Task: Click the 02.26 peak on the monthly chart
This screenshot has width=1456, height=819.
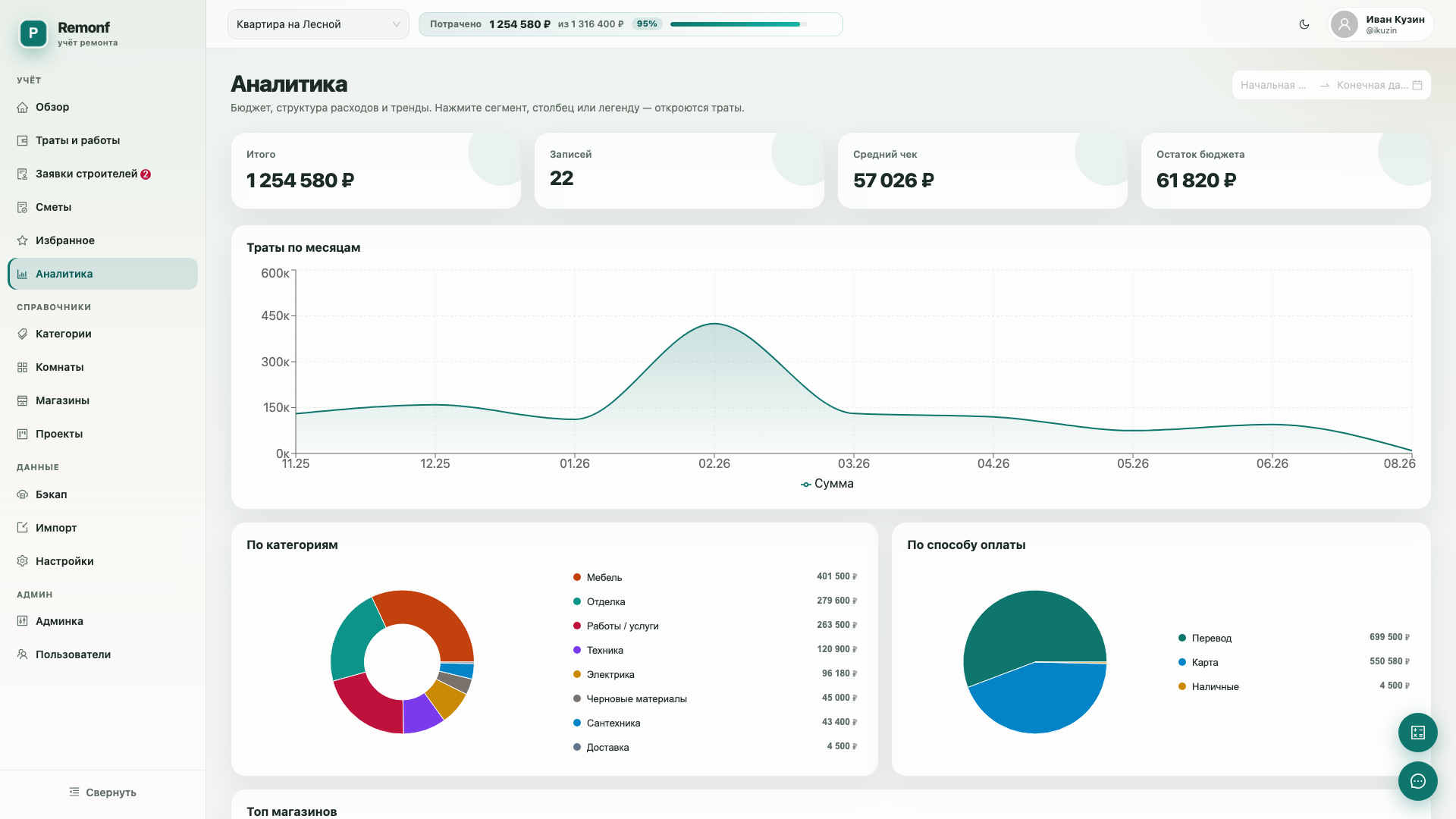Action: click(x=714, y=324)
